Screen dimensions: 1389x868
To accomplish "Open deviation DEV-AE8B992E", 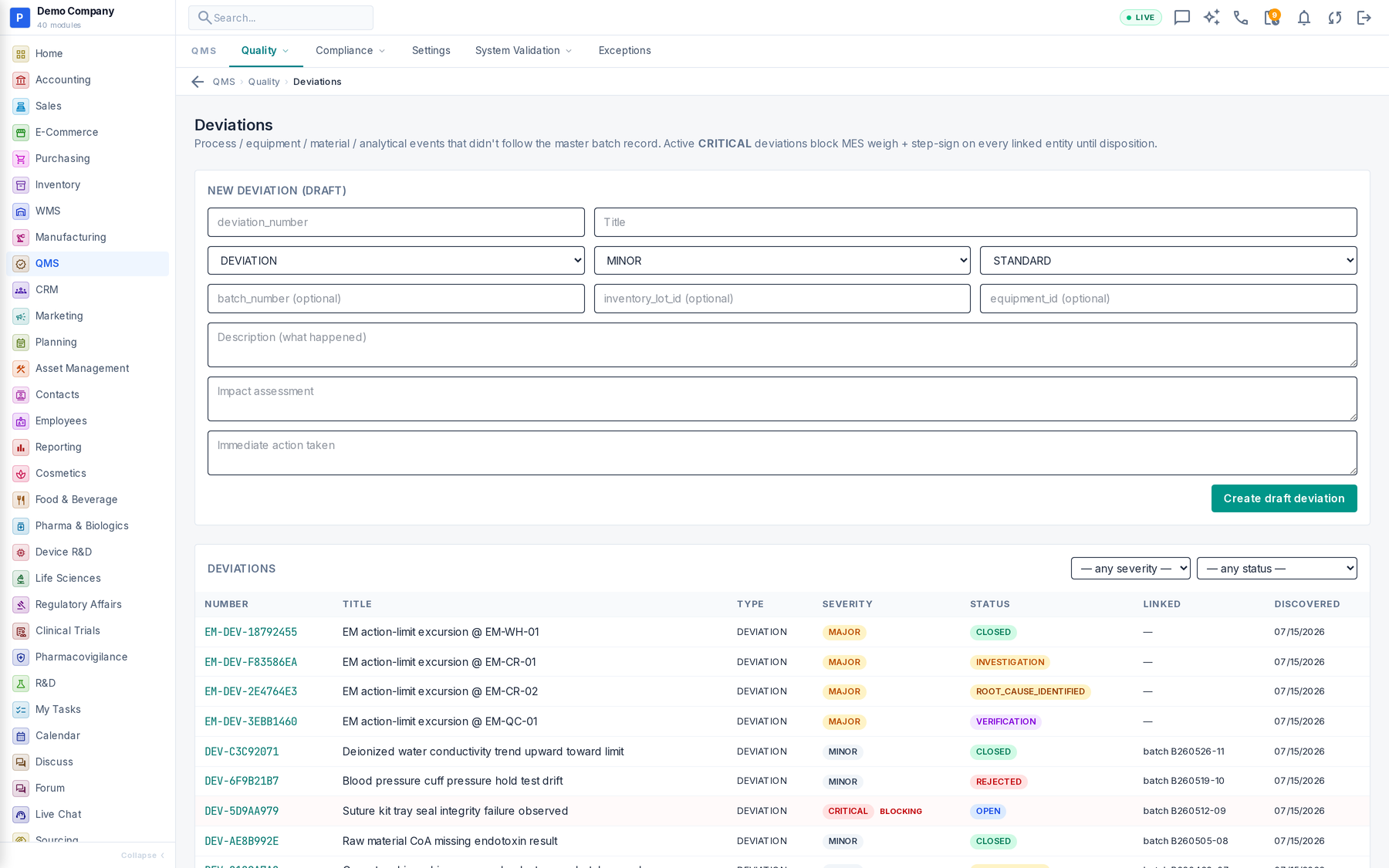I will tap(242, 841).
